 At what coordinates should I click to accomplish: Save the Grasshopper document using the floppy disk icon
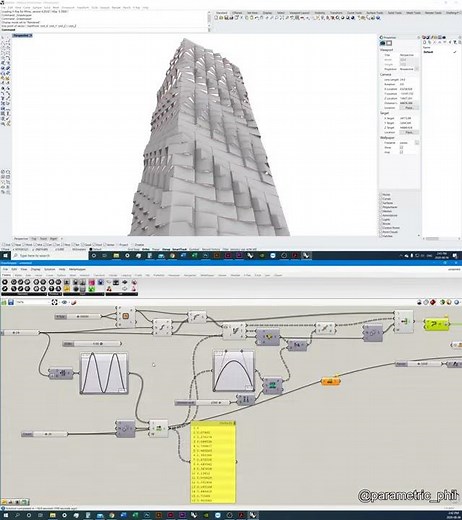coord(11,302)
